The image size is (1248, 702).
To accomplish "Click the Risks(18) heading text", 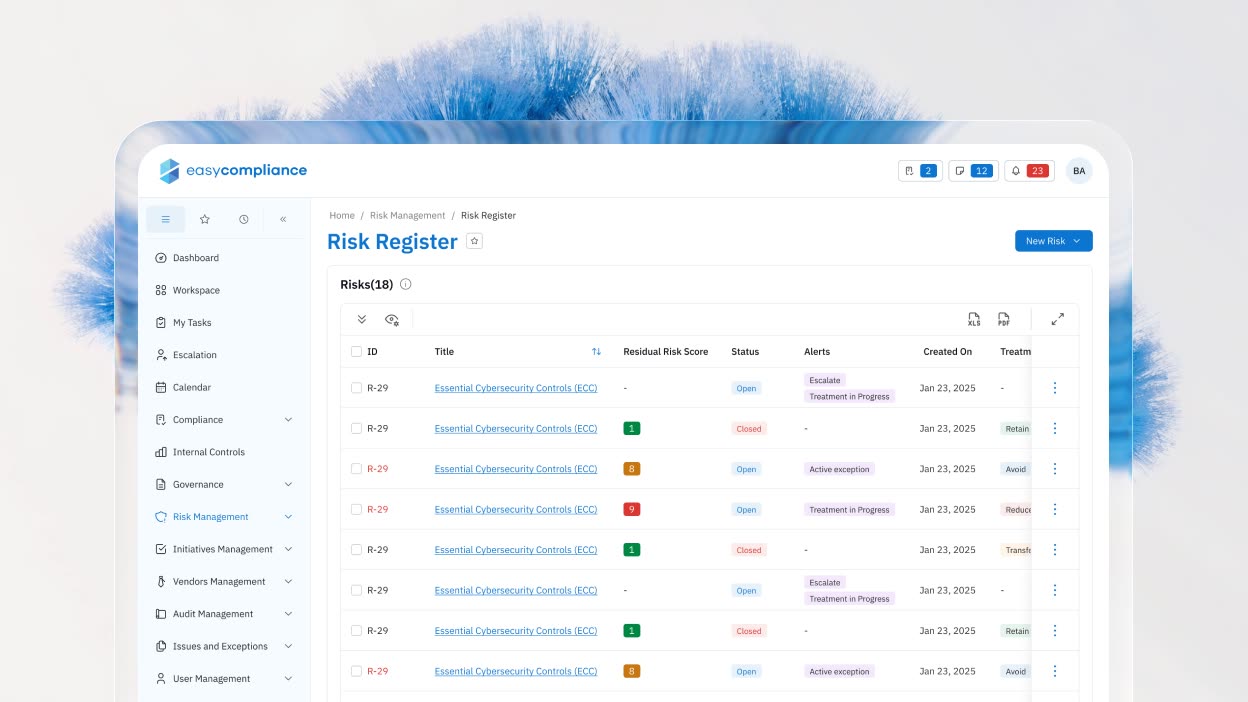I will (367, 284).
